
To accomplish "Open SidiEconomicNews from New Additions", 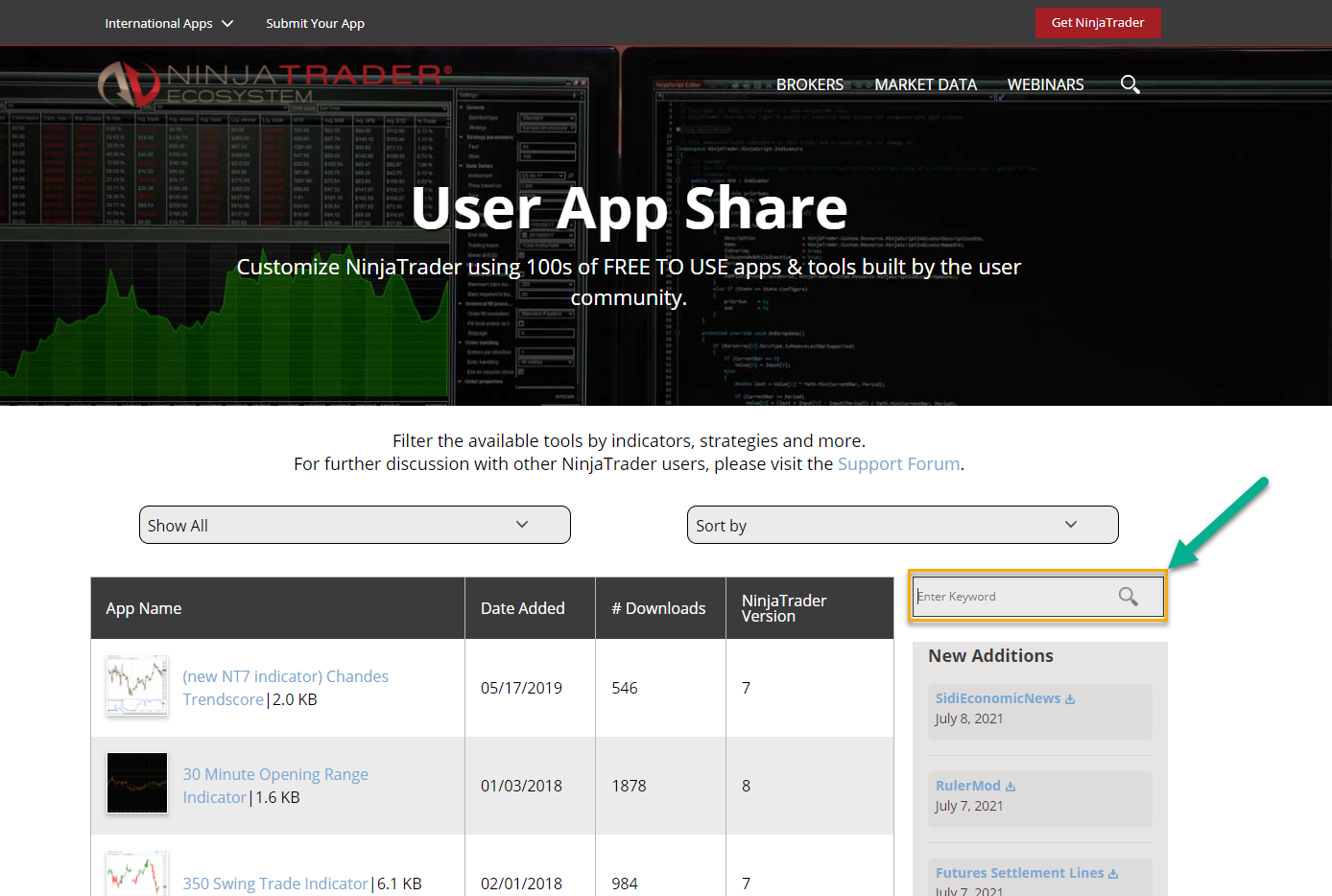I will point(998,698).
